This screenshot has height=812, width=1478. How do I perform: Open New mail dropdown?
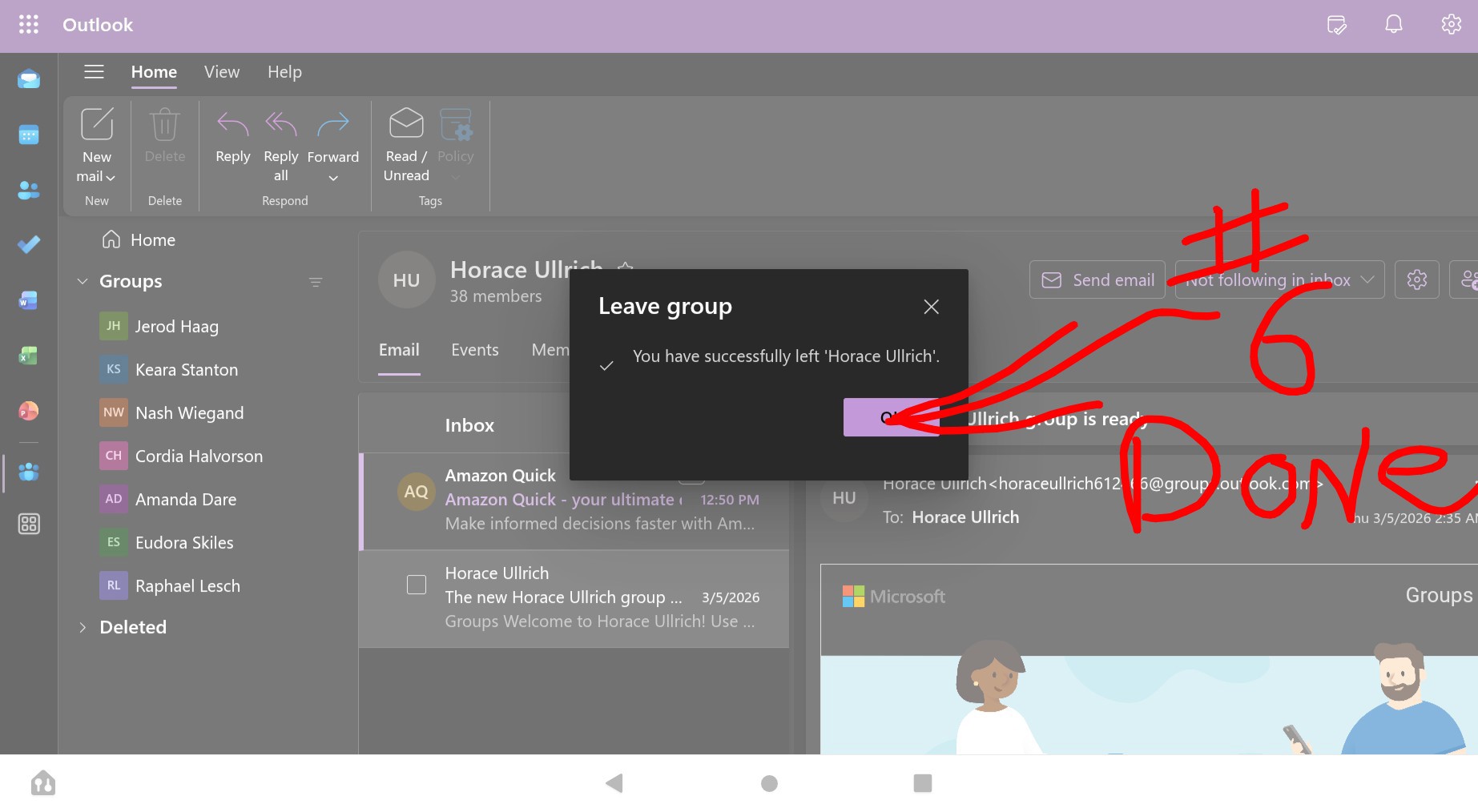(111, 177)
